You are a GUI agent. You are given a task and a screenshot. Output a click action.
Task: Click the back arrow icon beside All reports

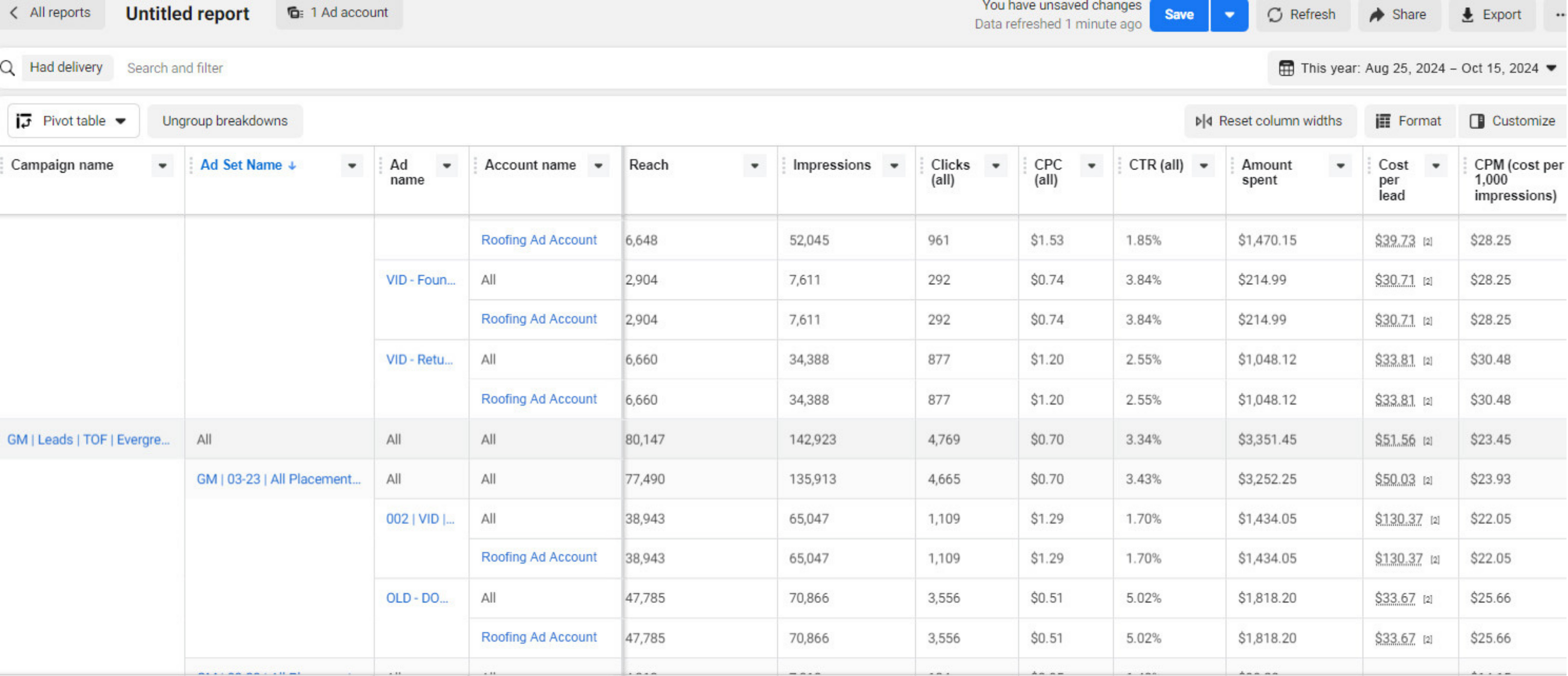tap(14, 13)
